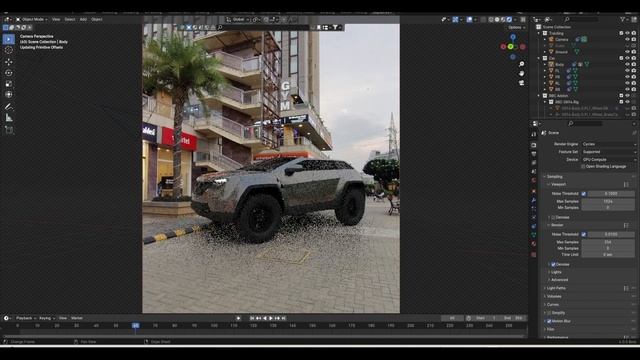The image size is (640, 360).
Task: Click the viewport pan hand icon
Action: (521, 73)
